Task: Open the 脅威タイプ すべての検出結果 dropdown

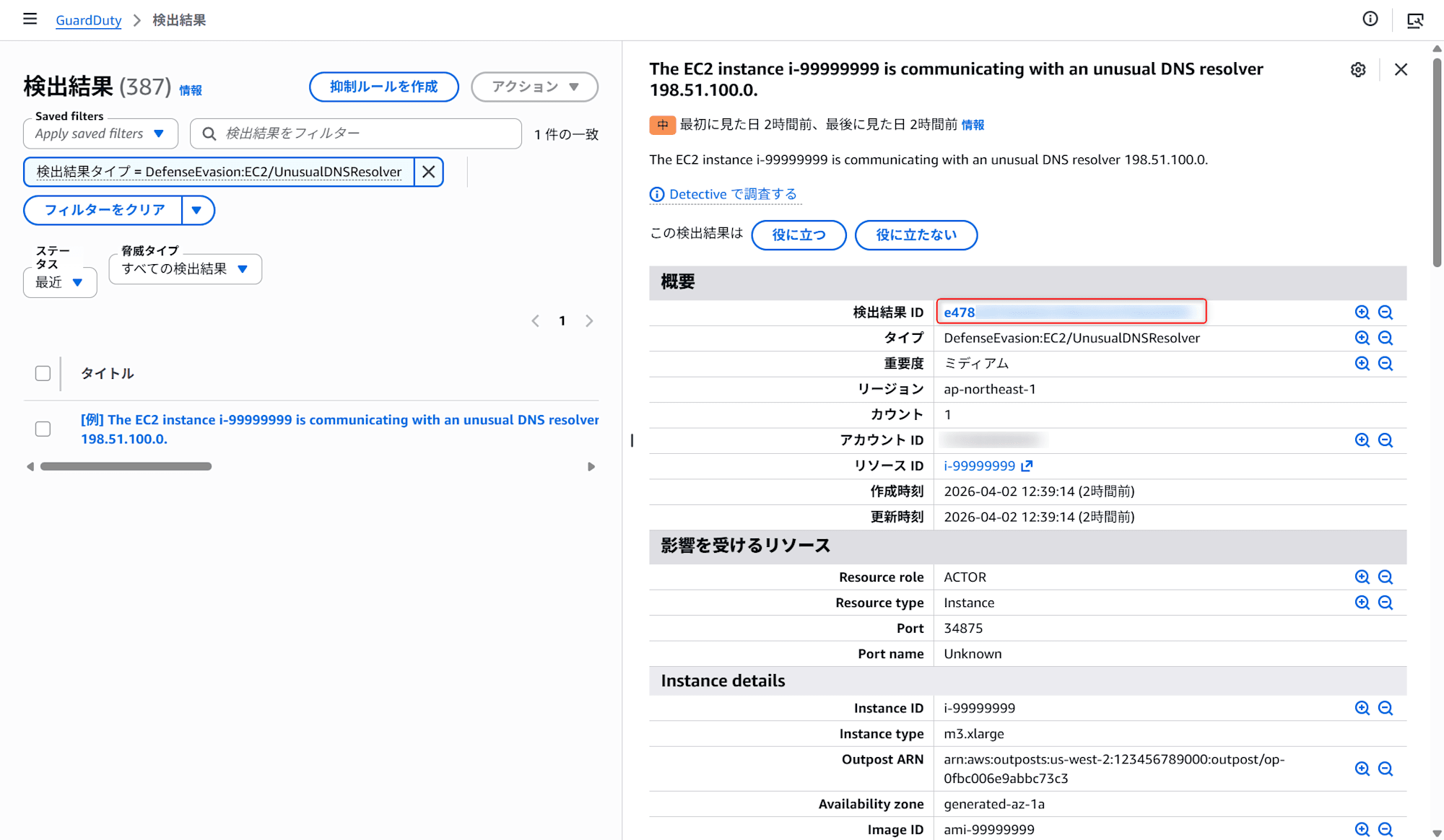Action: point(185,269)
